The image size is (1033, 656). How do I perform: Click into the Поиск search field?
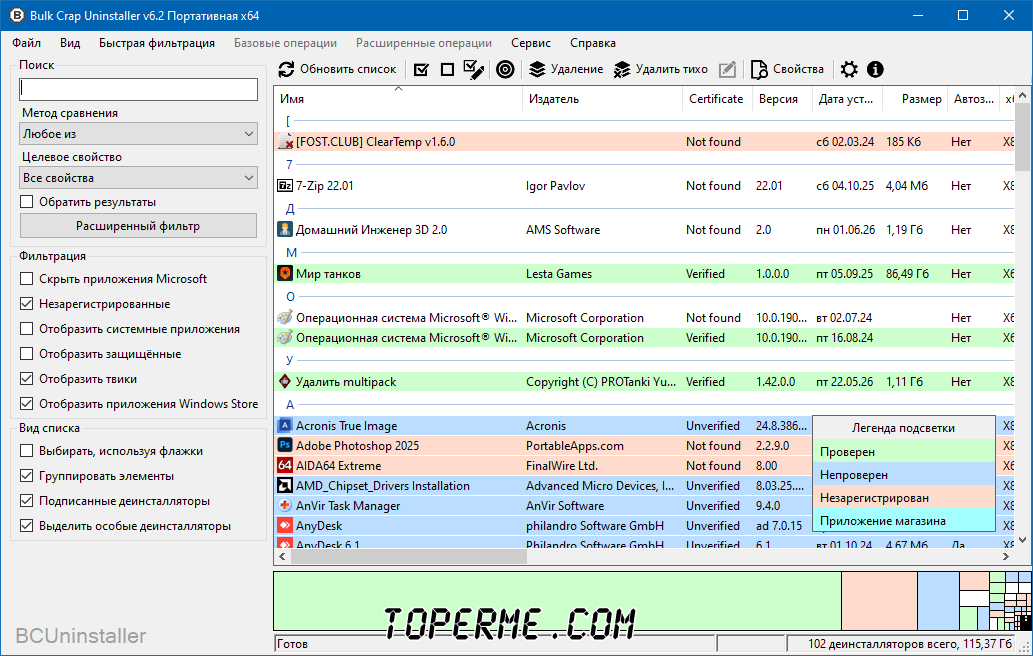tap(138, 90)
